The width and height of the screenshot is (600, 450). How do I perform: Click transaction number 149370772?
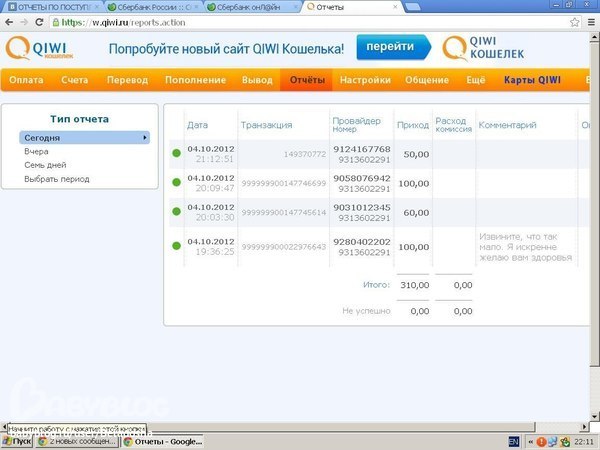point(305,154)
